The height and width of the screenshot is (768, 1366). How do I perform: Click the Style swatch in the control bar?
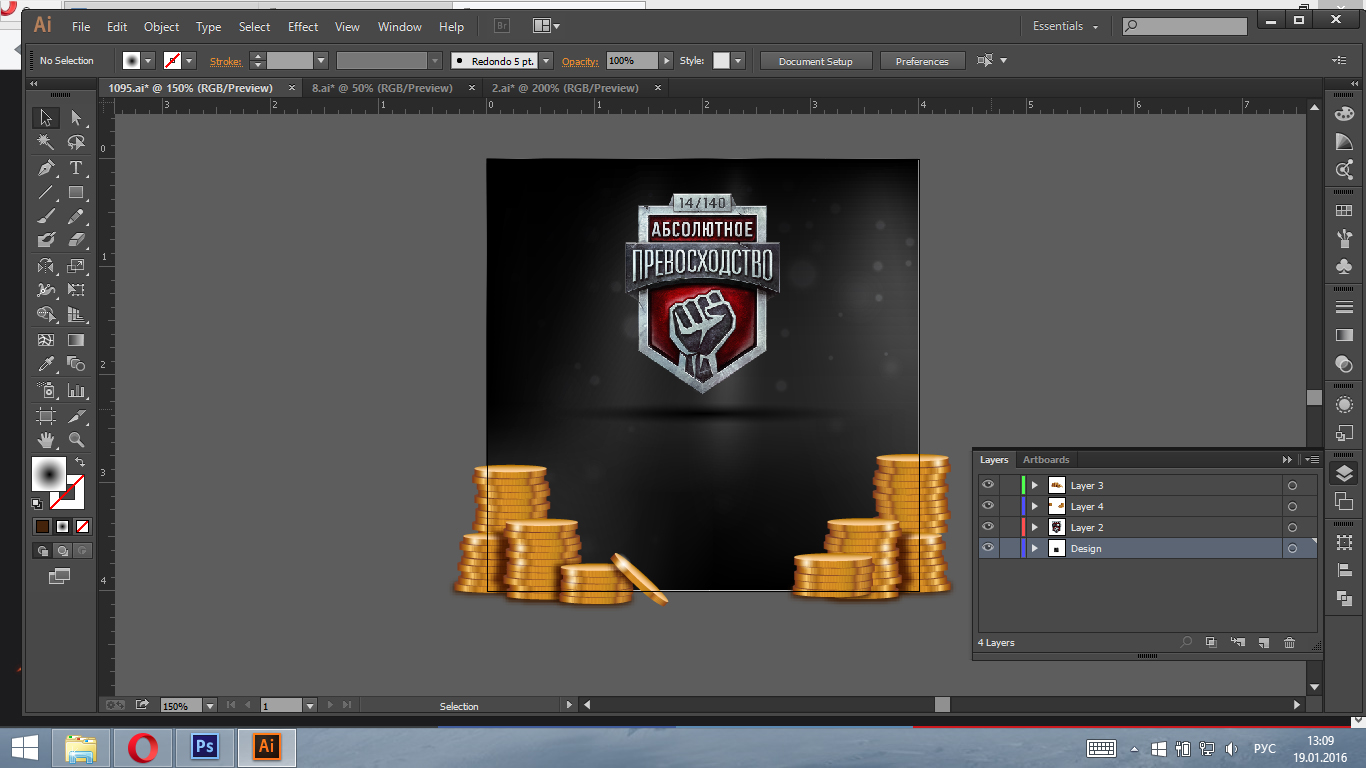click(x=721, y=61)
